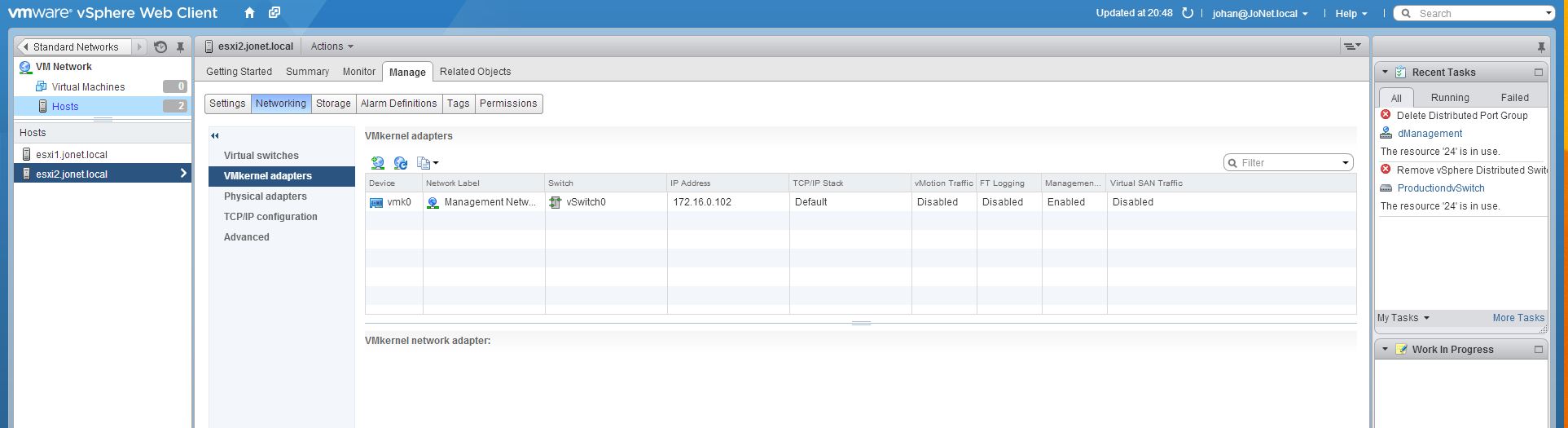Open the More Tasks link

point(1518,318)
